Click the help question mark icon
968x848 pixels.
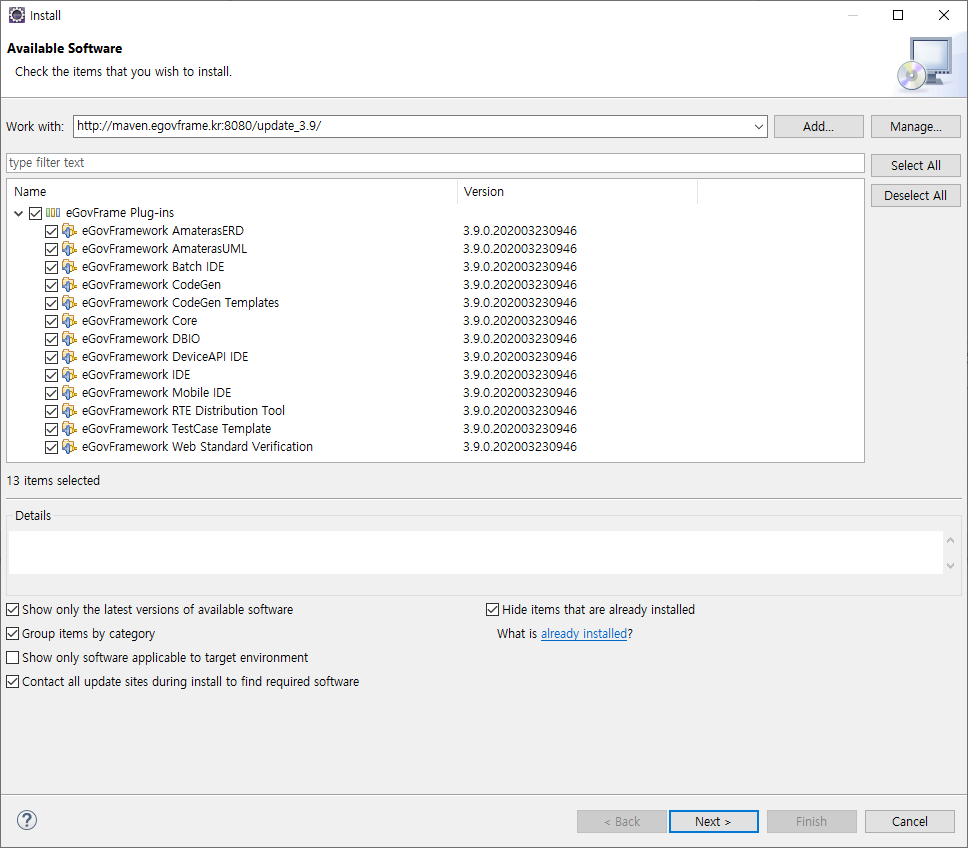(27, 821)
